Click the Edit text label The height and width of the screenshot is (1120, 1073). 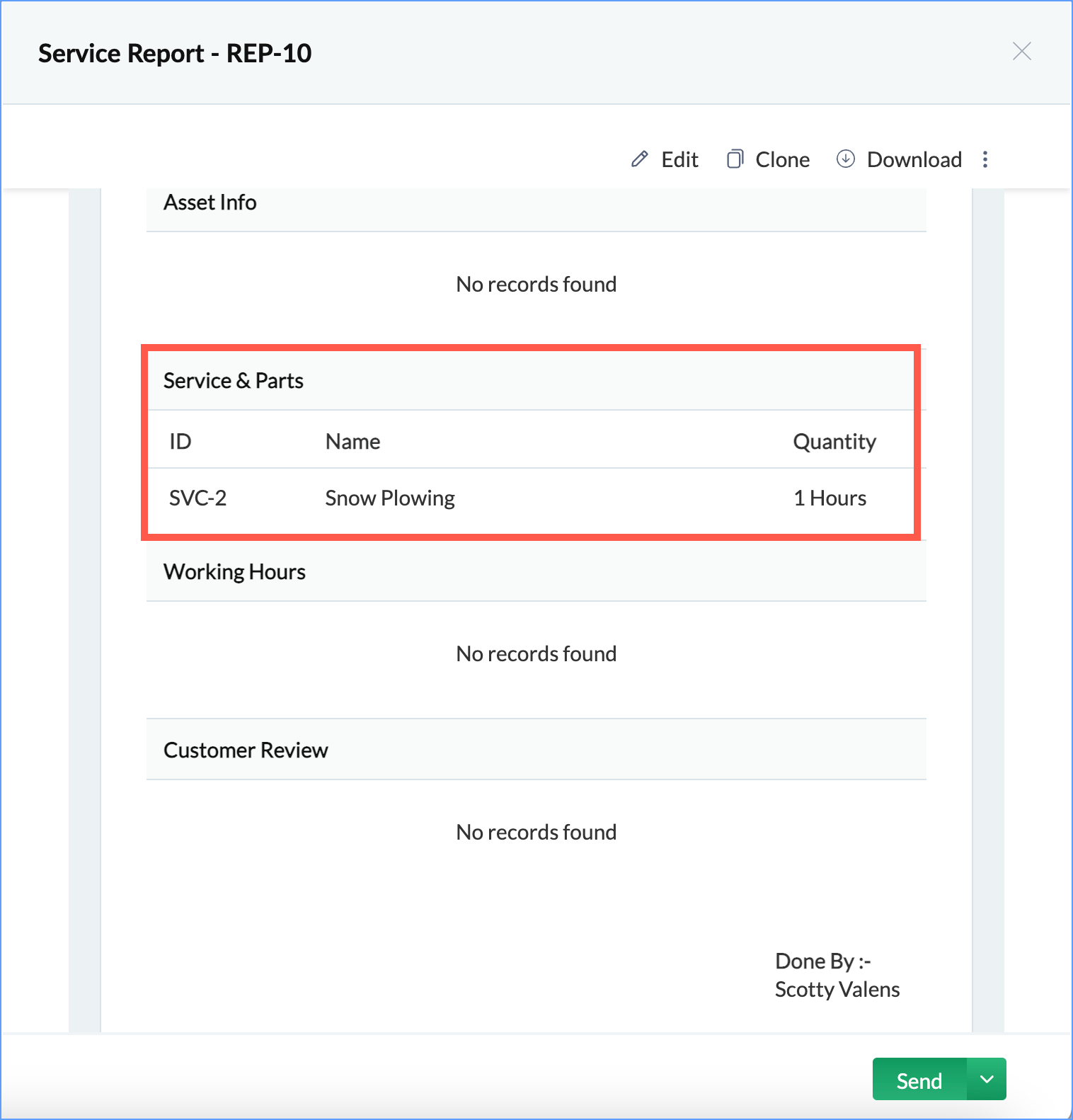pyautogui.click(x=679, y=160)
